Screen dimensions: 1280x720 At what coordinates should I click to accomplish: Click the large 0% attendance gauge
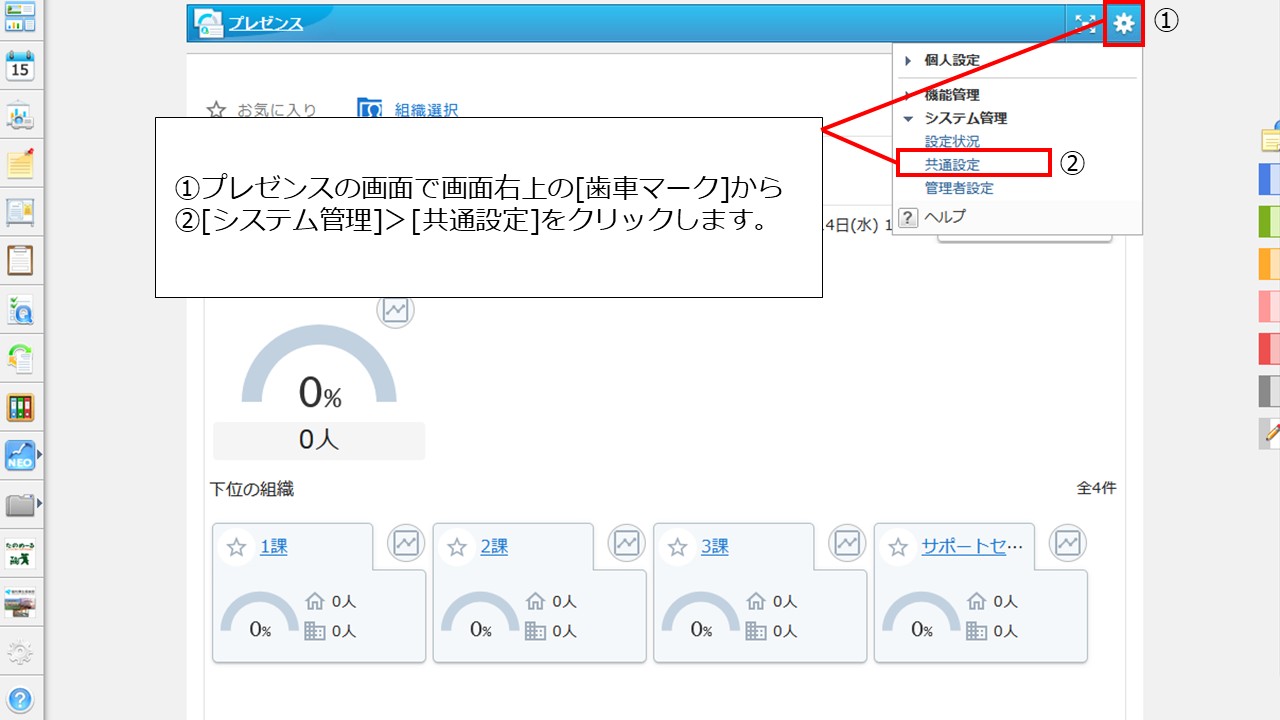320,367
